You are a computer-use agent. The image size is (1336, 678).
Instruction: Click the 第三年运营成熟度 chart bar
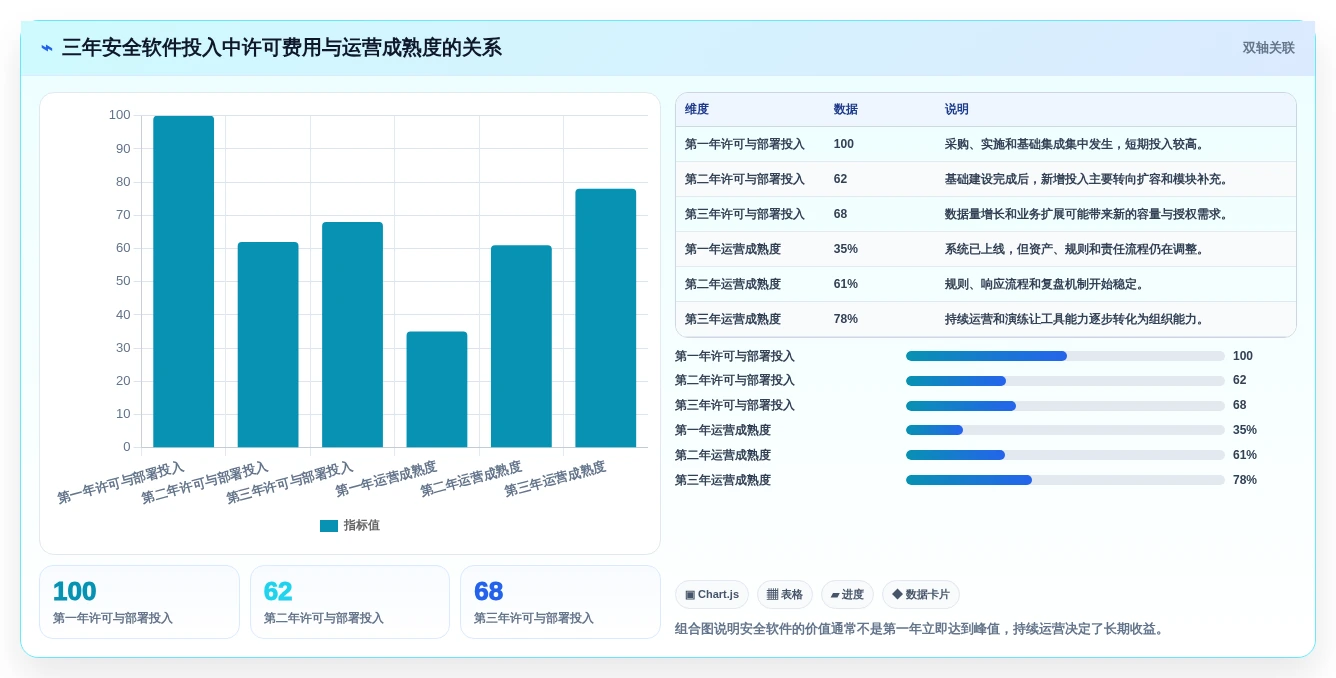(606, 318)
